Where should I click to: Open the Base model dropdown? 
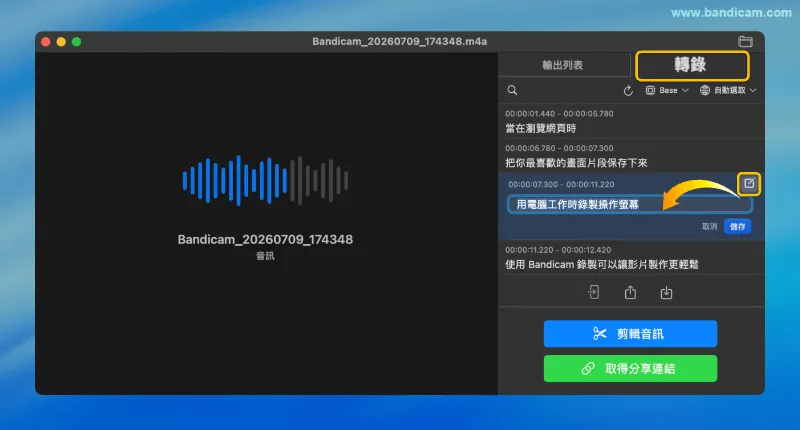[x=667, y=90]
